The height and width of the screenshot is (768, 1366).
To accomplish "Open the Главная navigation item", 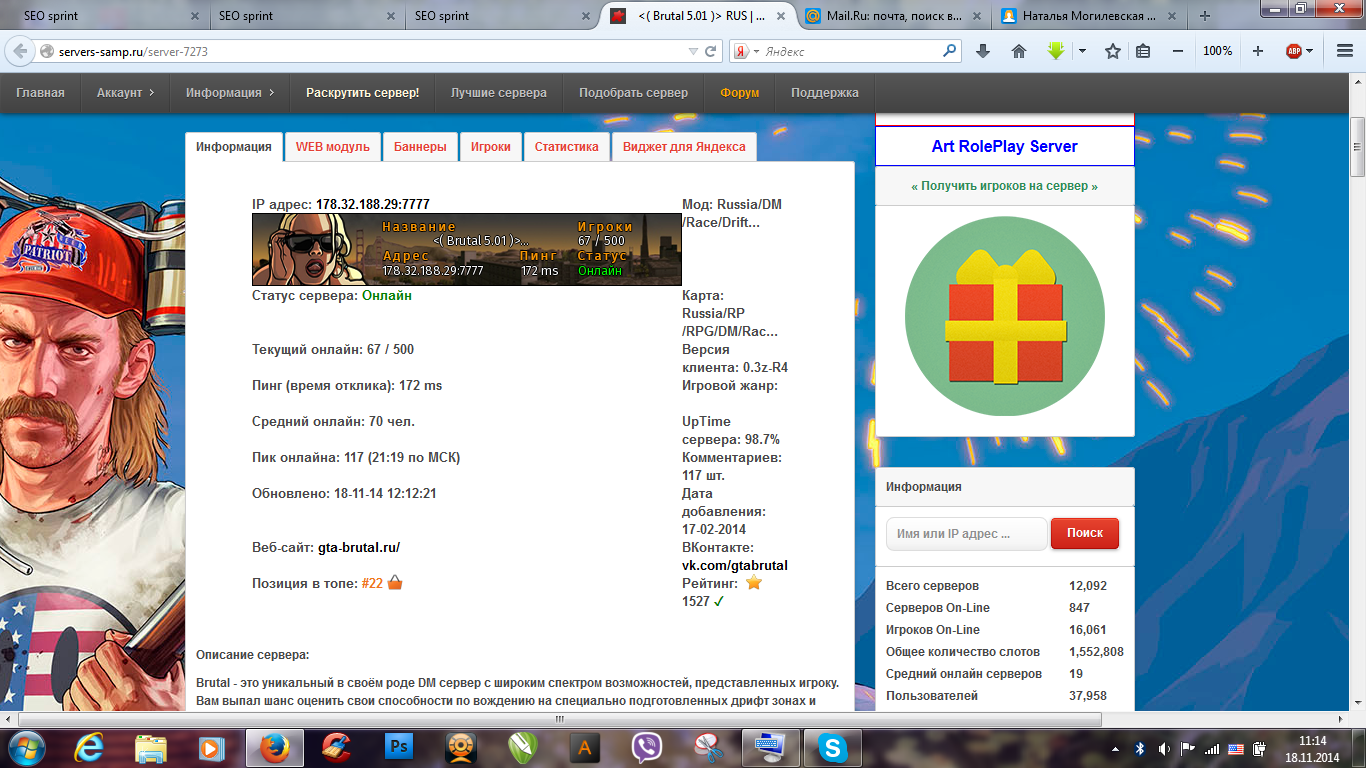I will (x=40, y=92).
